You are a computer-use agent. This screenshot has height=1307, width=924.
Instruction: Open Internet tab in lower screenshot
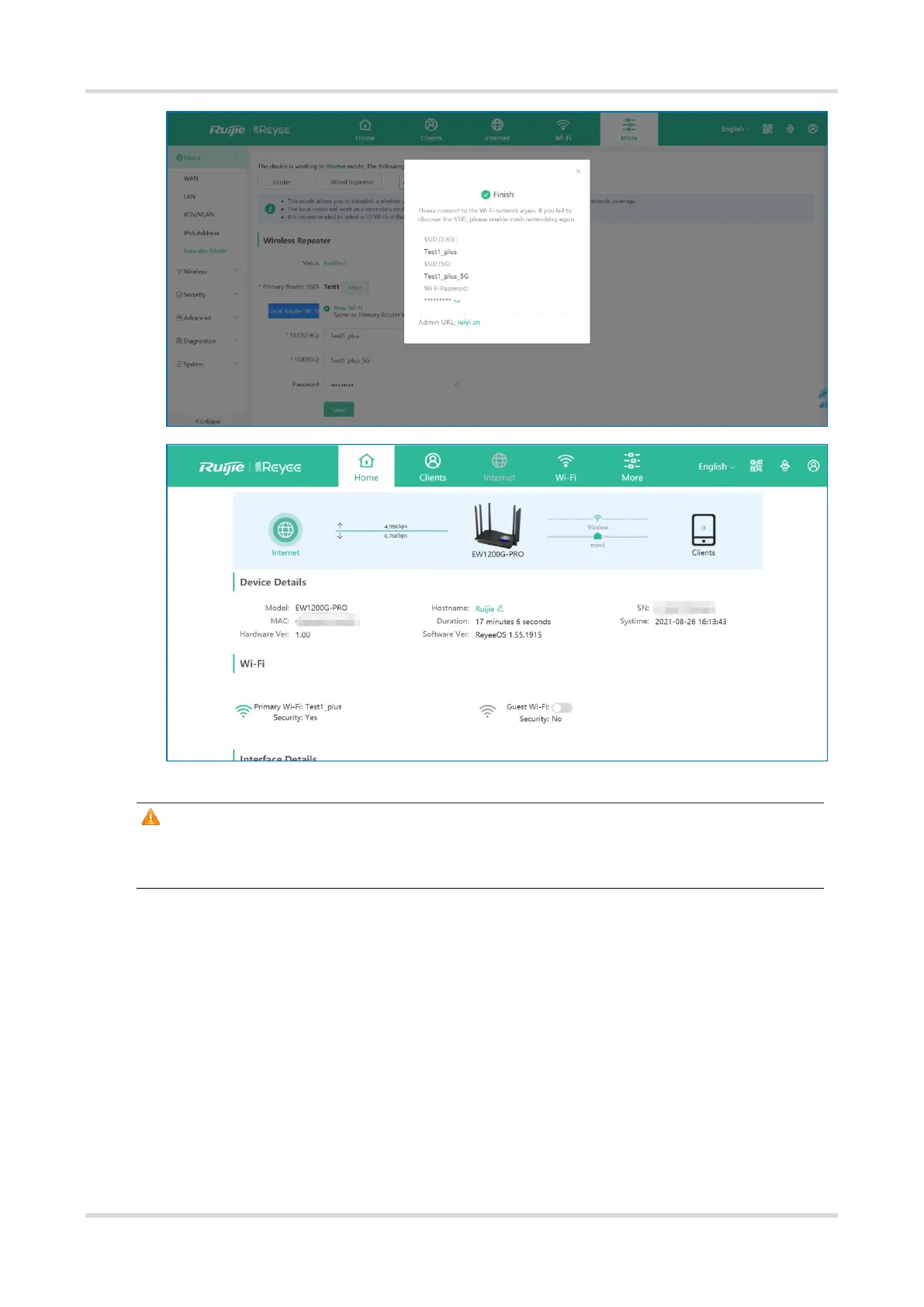pos(499,467)
